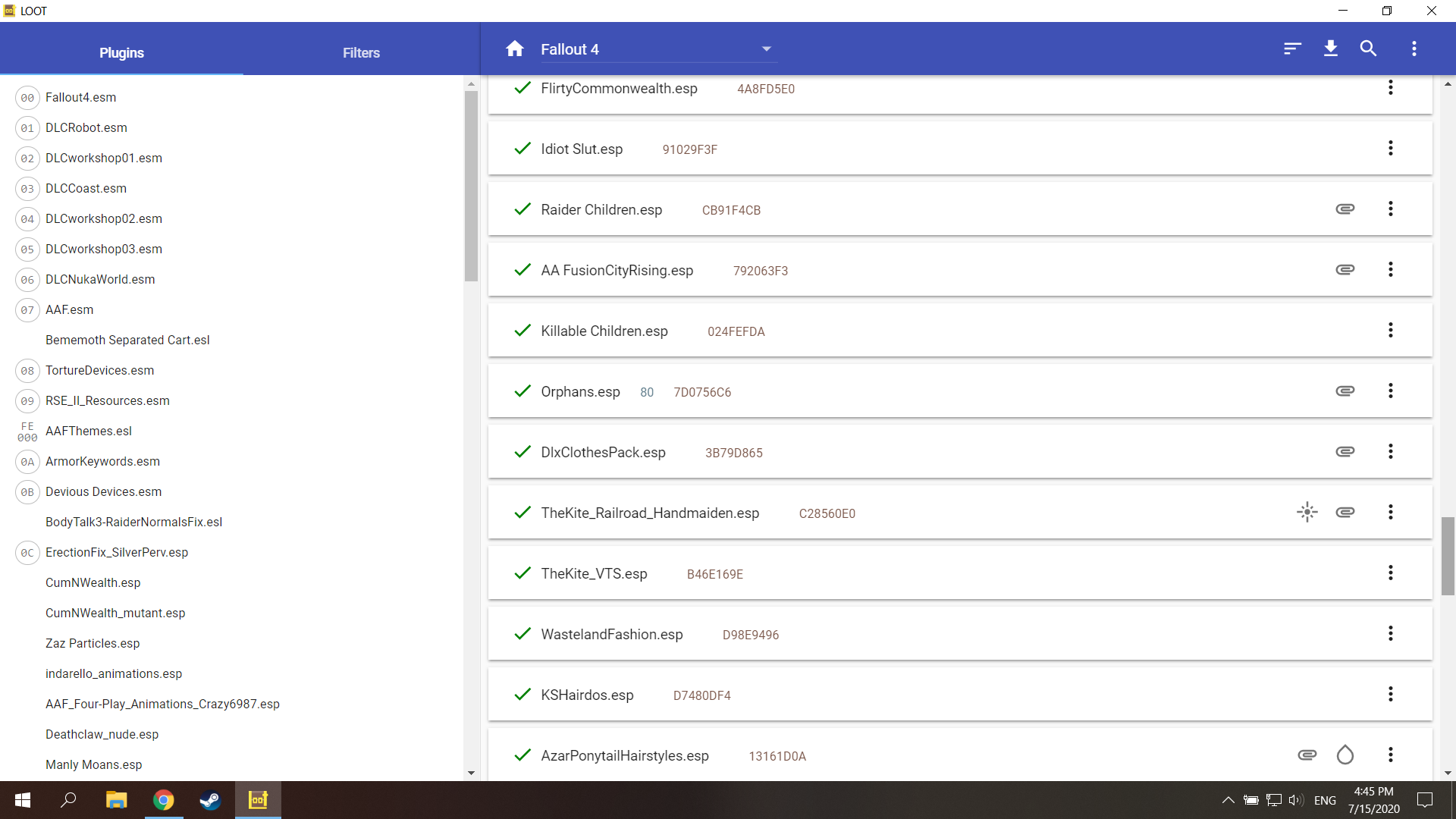
Task: Click the sort plugins icon
Action: 1292,49
